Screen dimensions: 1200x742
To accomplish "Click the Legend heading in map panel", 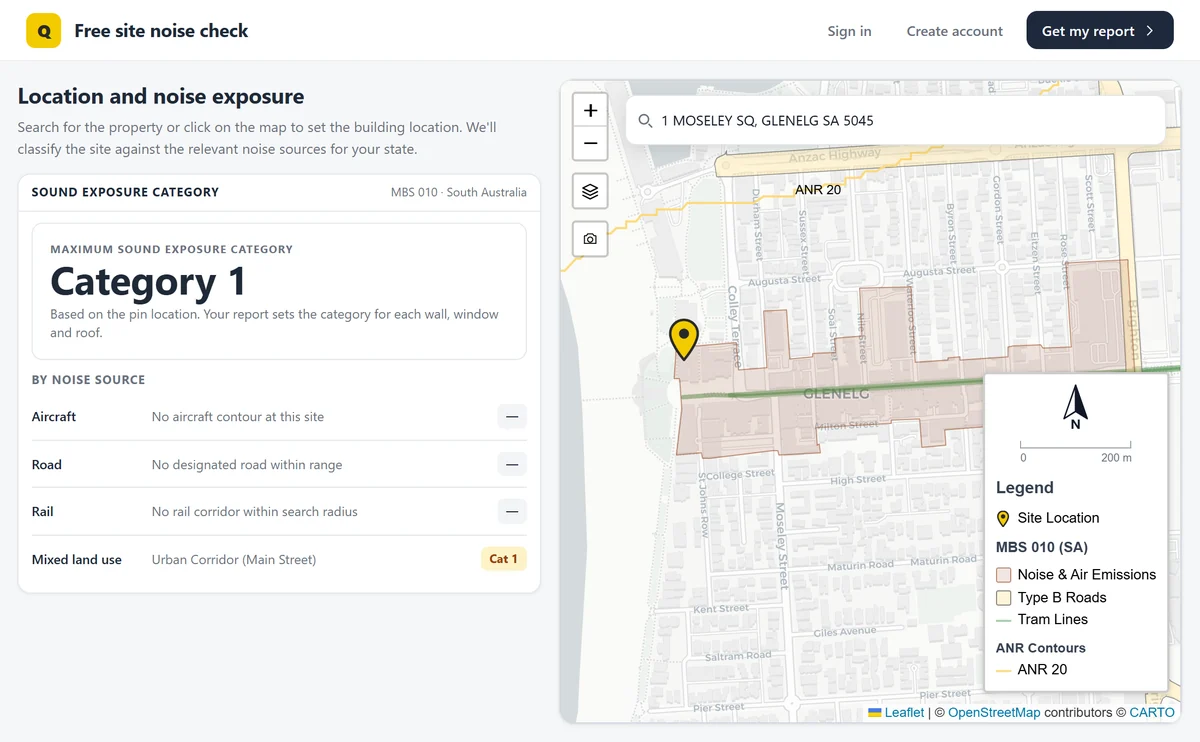I will pyautogui.click(x=1025, y=488).
